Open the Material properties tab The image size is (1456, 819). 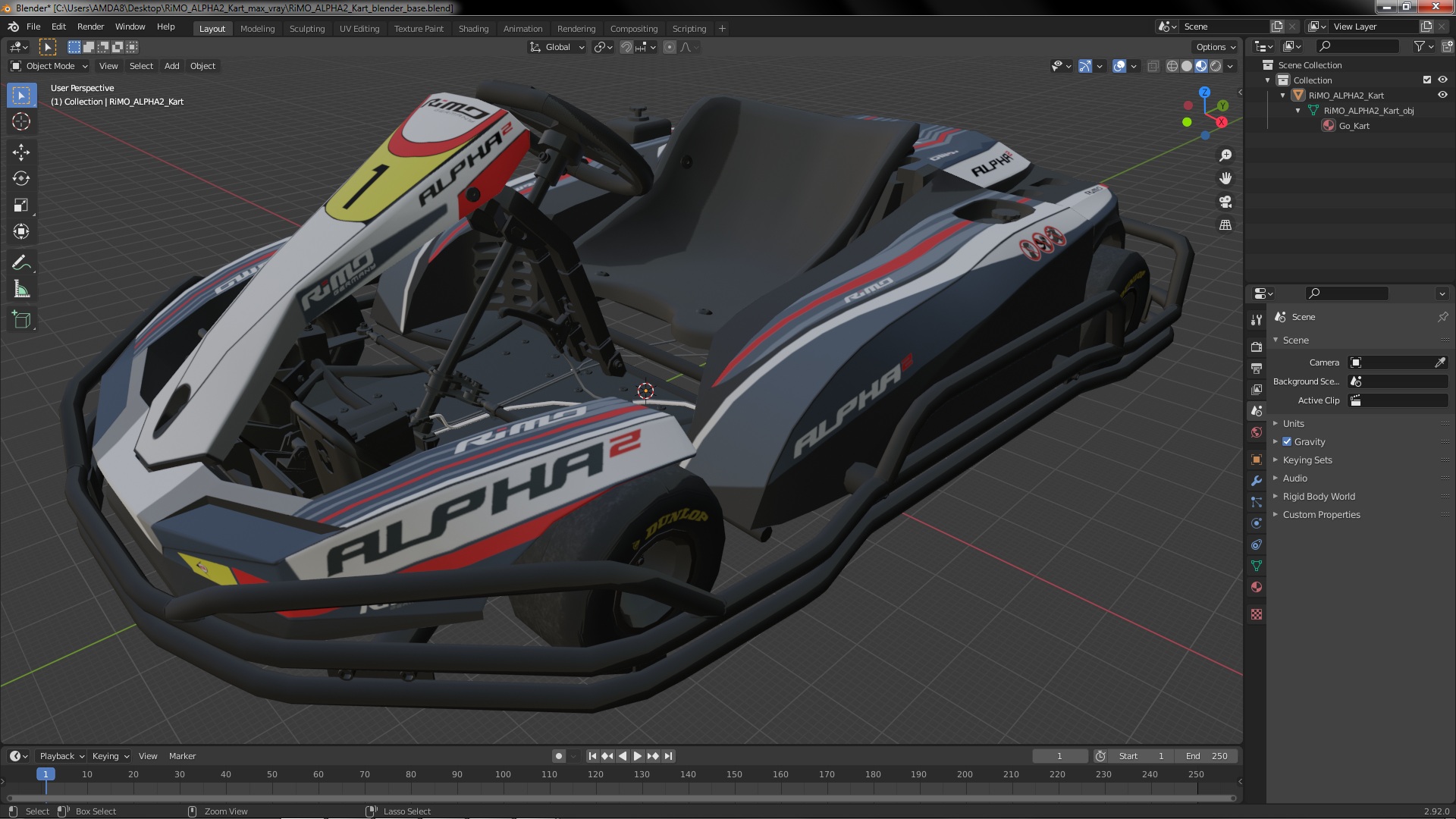(x=1257, y=587)
